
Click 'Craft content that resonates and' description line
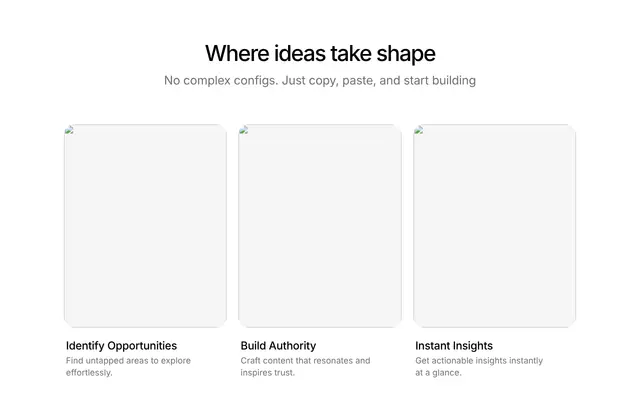pos(305,361)
